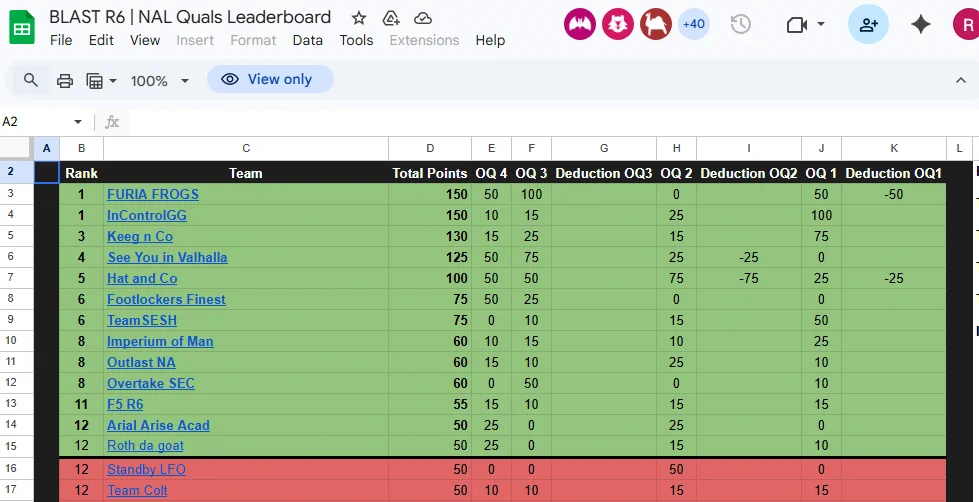979x502 pixels.
Task: Open the FURIA FROGS team link
Action: click(153, 194)
